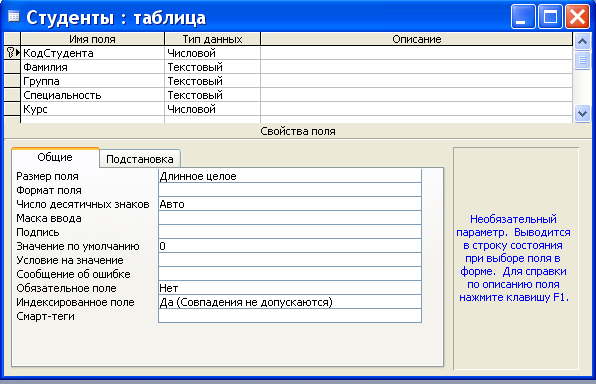
Task: Select the Курс field name cell
Action: coord(92,109)
